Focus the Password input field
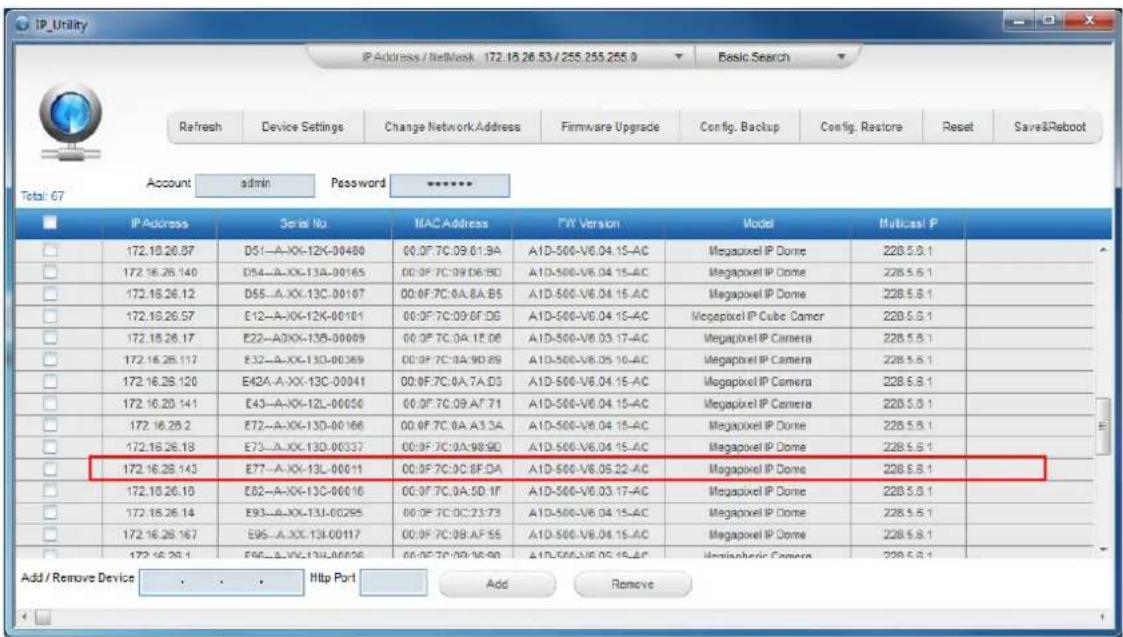The height and width of the screenshot is (637, 1123). tap(450, 185)
